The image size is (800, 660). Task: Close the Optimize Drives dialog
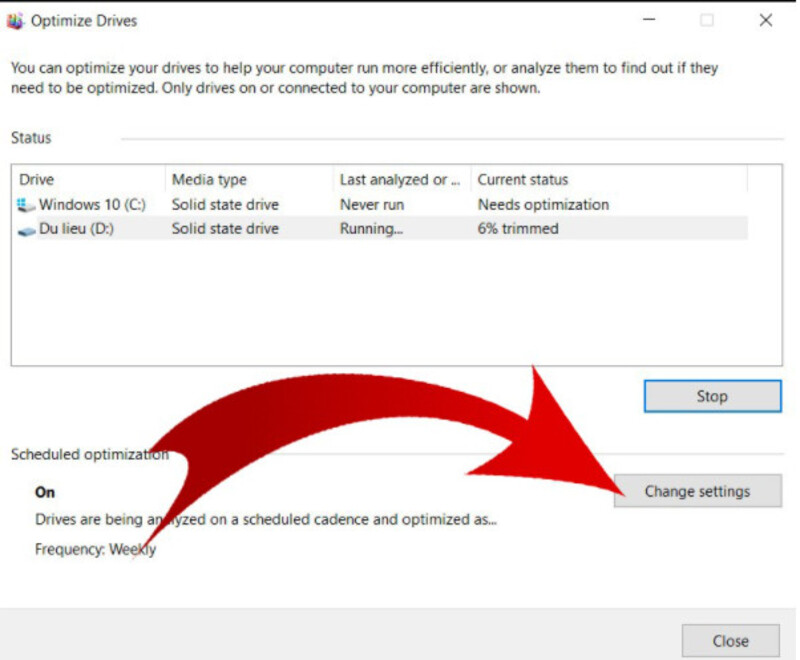pyautogui.click(x=731, y=640)
